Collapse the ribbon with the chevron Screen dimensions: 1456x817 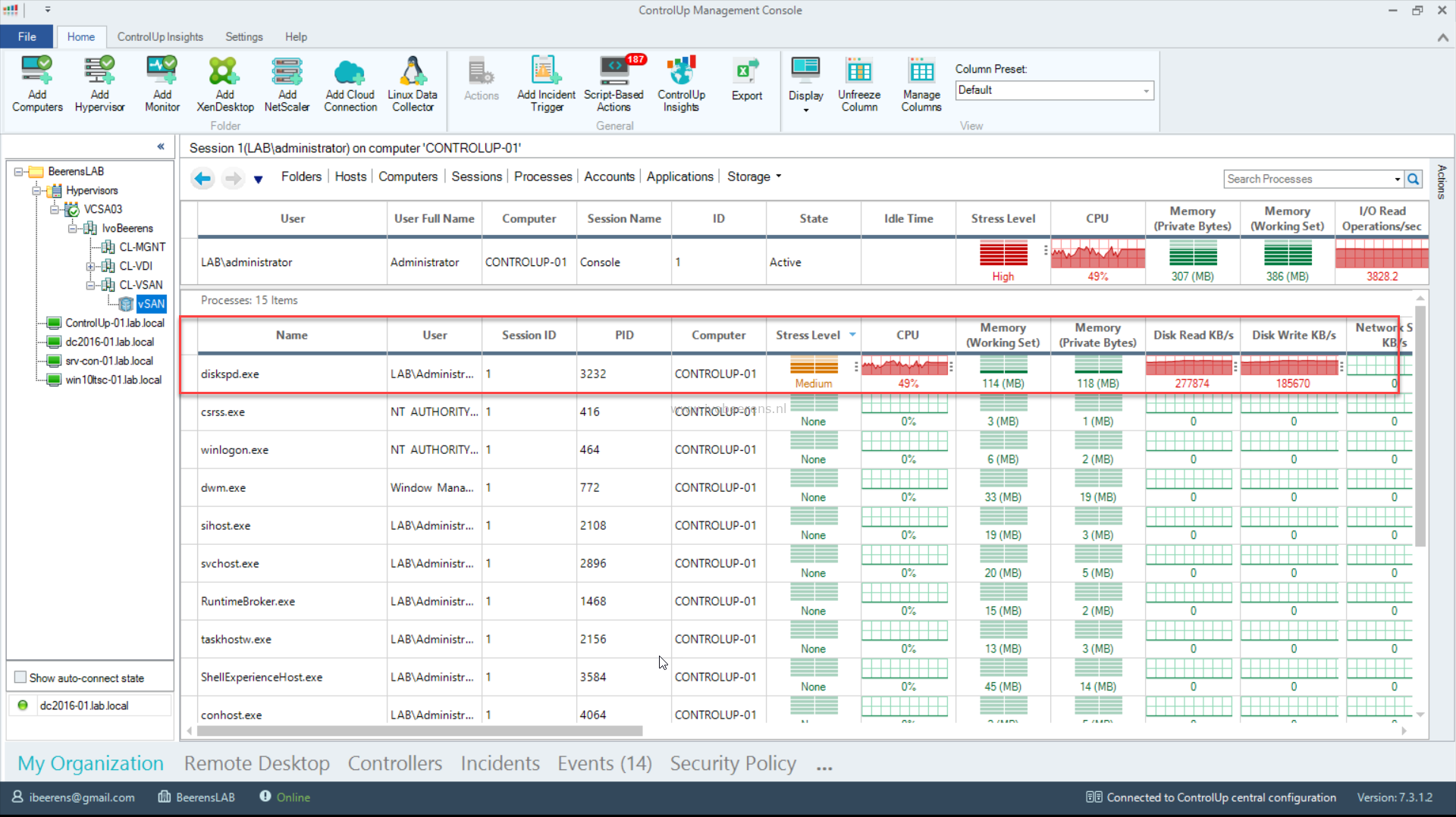[1442, 37]
